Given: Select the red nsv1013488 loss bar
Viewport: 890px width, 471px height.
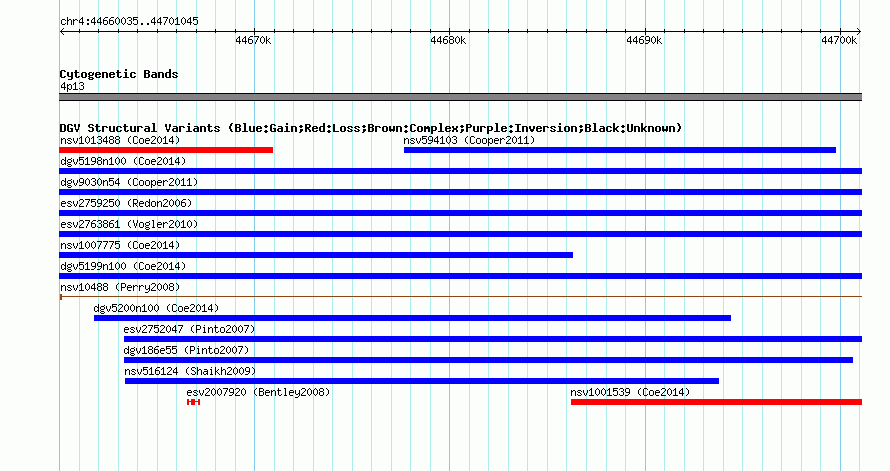Looking at the screenshot, I should (x=166, y=150).
